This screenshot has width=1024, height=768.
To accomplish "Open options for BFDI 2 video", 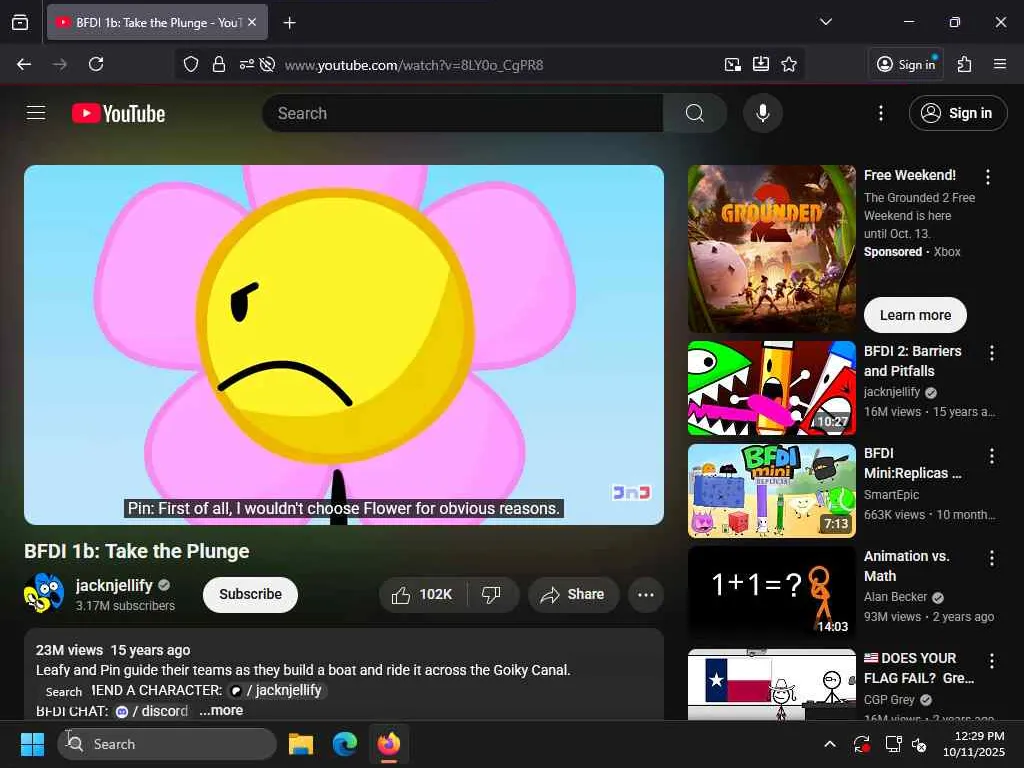I will (x=991, y=353).
